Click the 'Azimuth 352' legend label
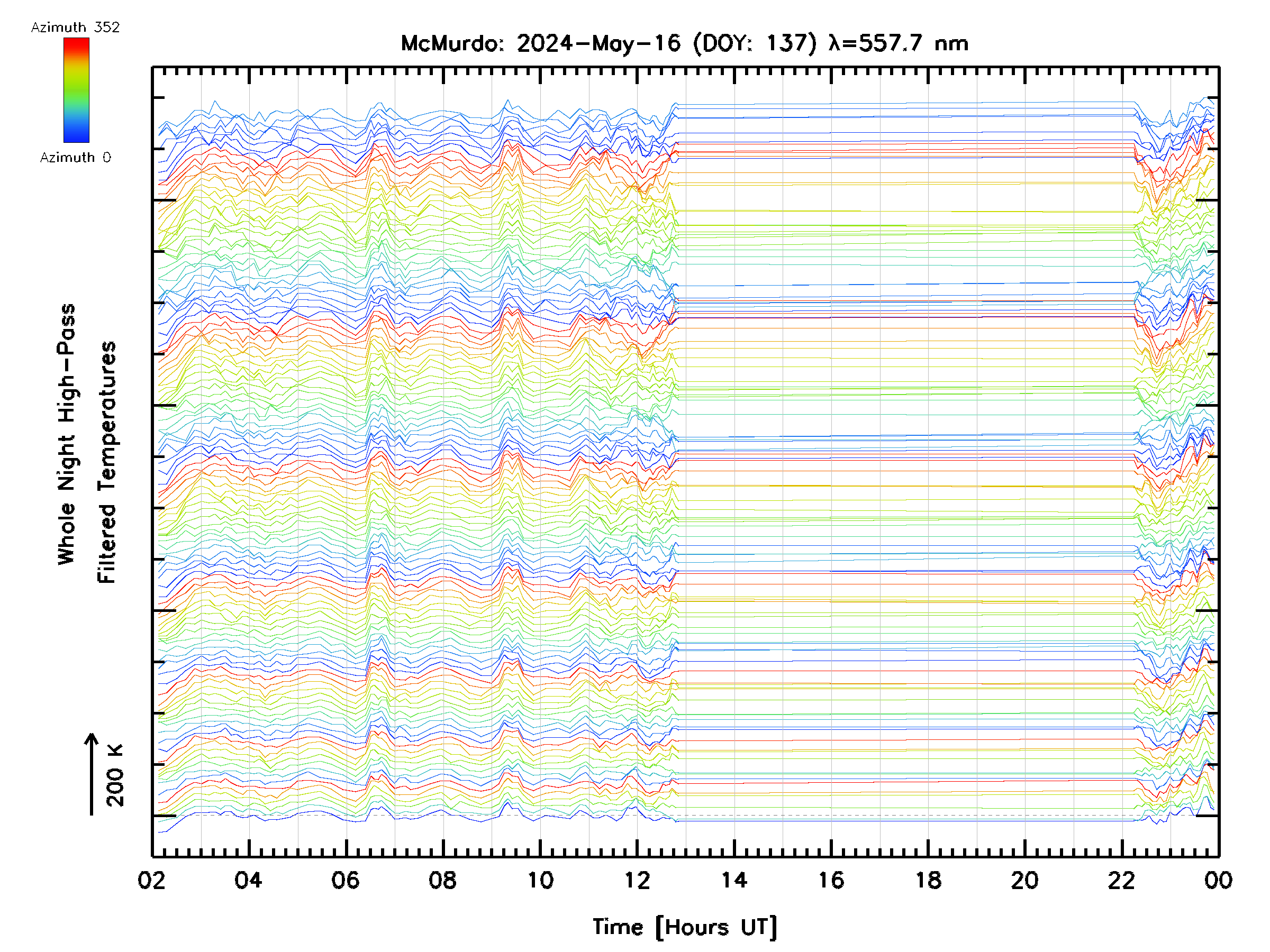The height and width of the screenshot is (952, 1270). pyautogui.click(x=75, y=27)
